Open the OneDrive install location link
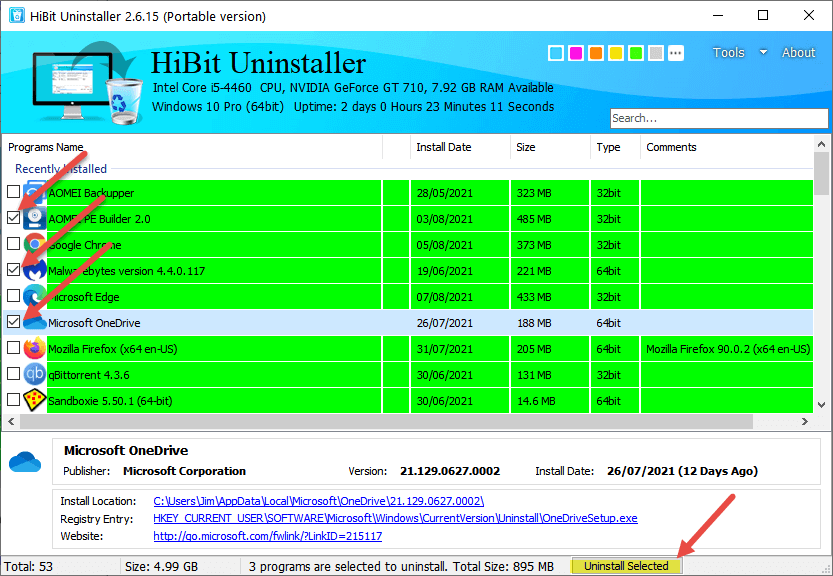Image resolution: width=833 pixels, height=576 pixels. [318, 501]
